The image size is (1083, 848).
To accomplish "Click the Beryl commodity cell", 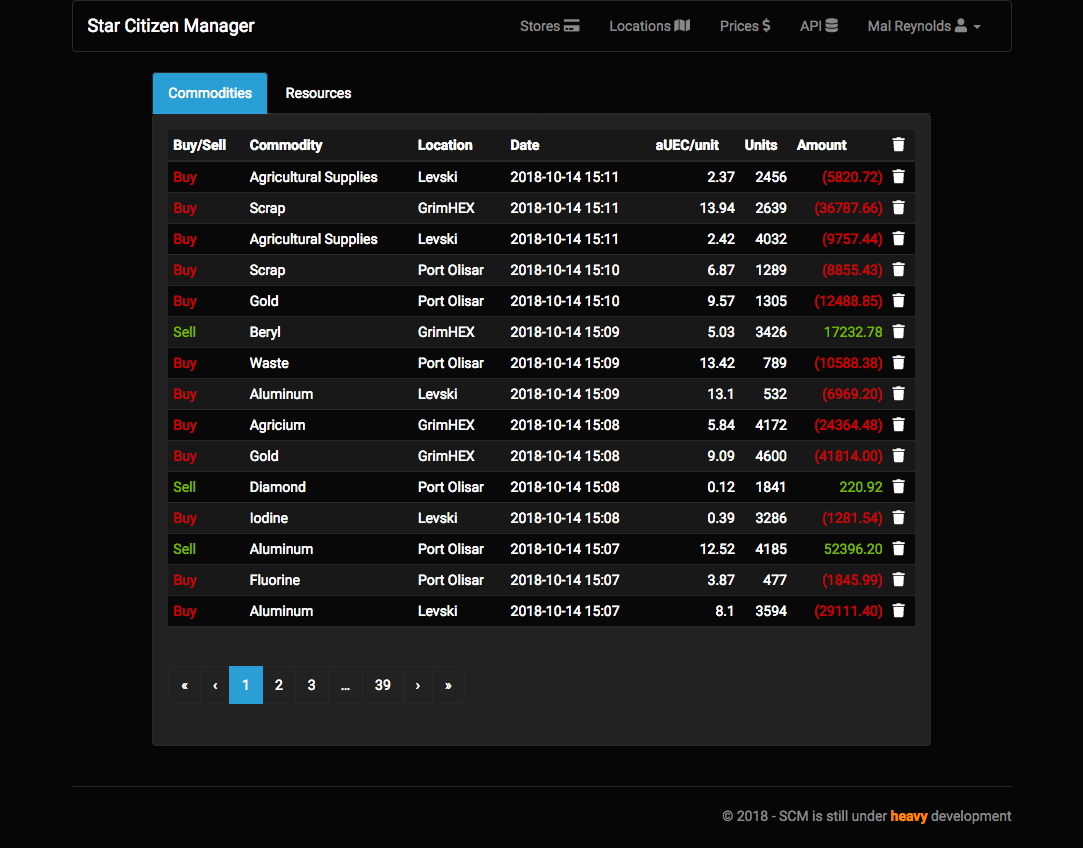I will tap(265, 332).
